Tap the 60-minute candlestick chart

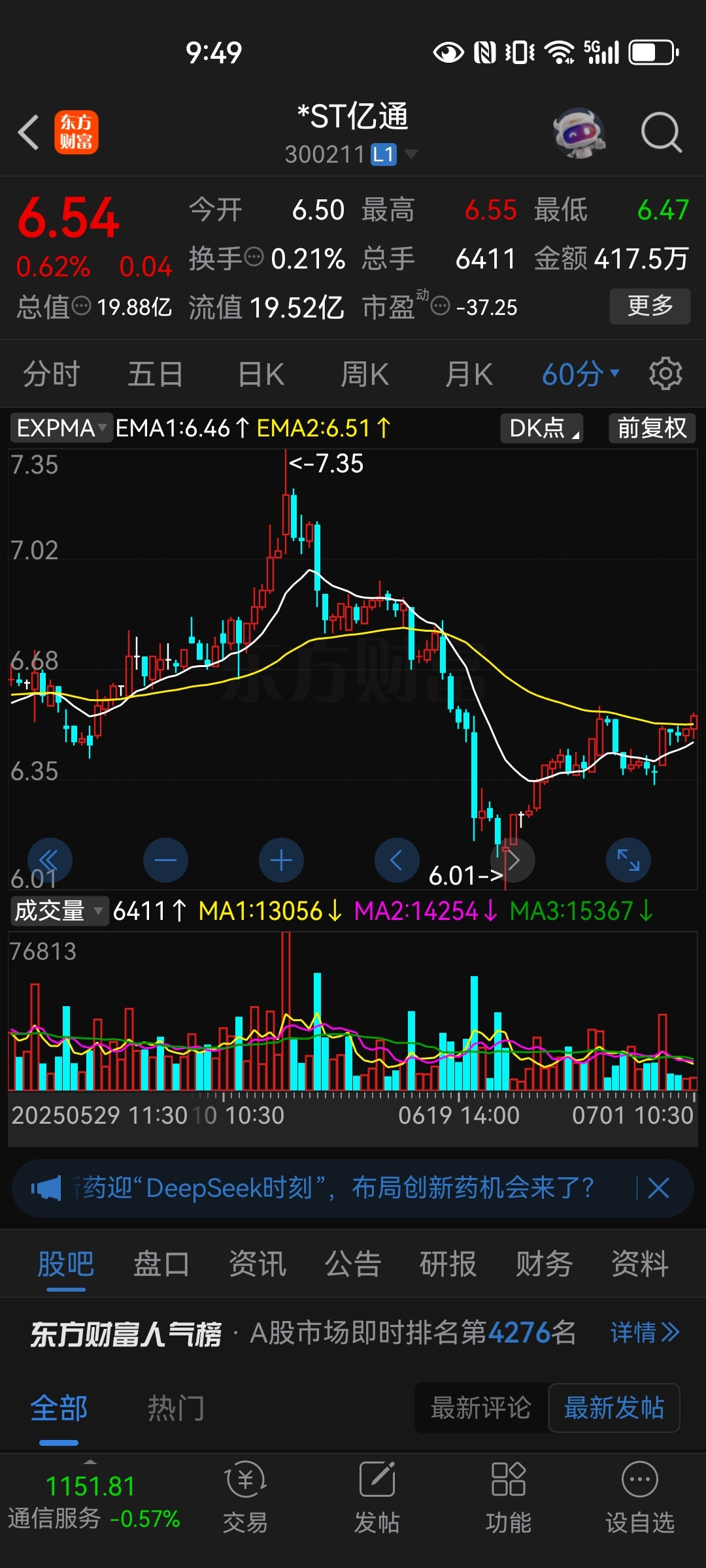[x=353, y=668]
